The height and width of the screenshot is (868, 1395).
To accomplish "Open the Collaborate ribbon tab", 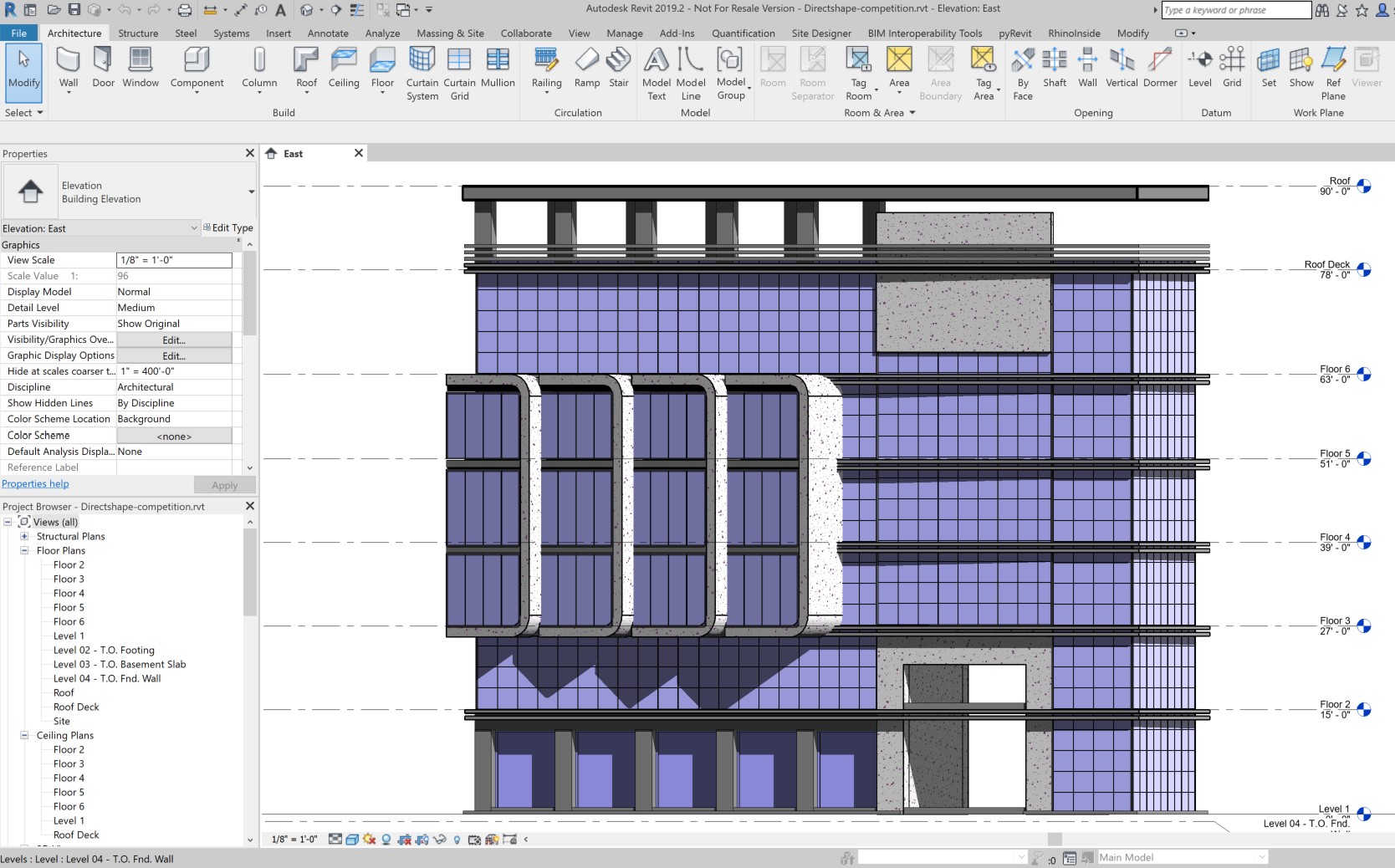I will tap(525, 33).
